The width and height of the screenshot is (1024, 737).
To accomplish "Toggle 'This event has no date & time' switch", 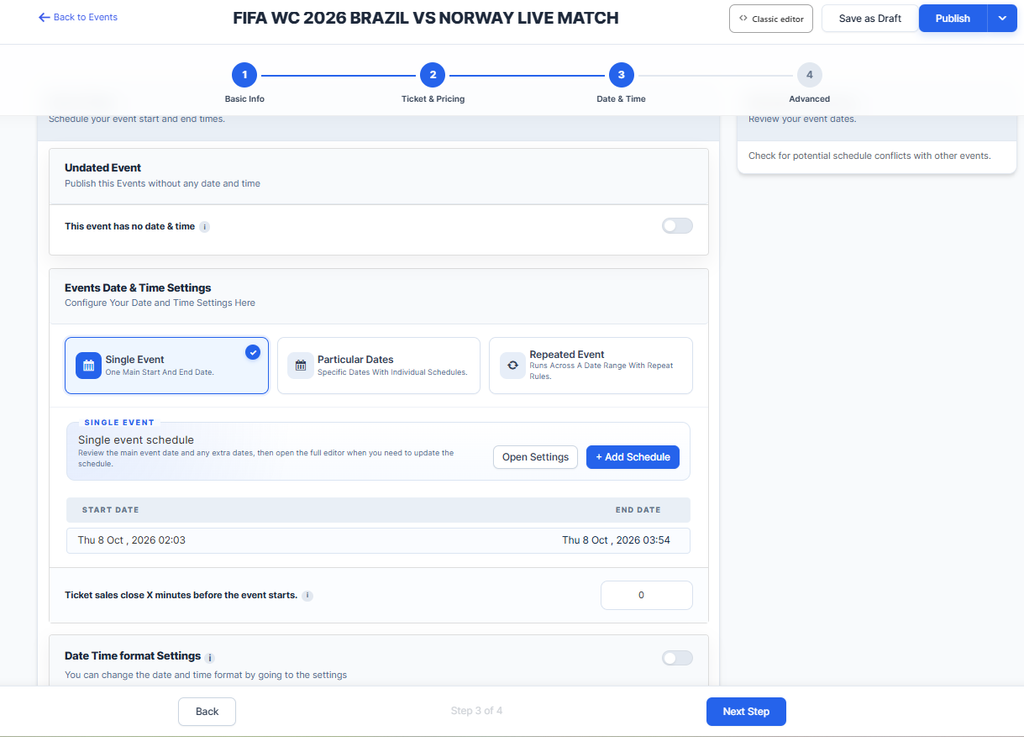I will point(677,226).
